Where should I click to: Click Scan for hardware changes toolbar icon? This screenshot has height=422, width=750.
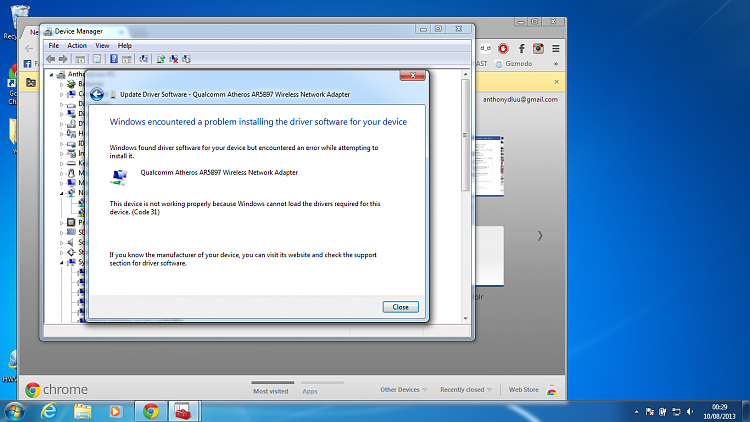pyautogui.click(x=143, y=59)
